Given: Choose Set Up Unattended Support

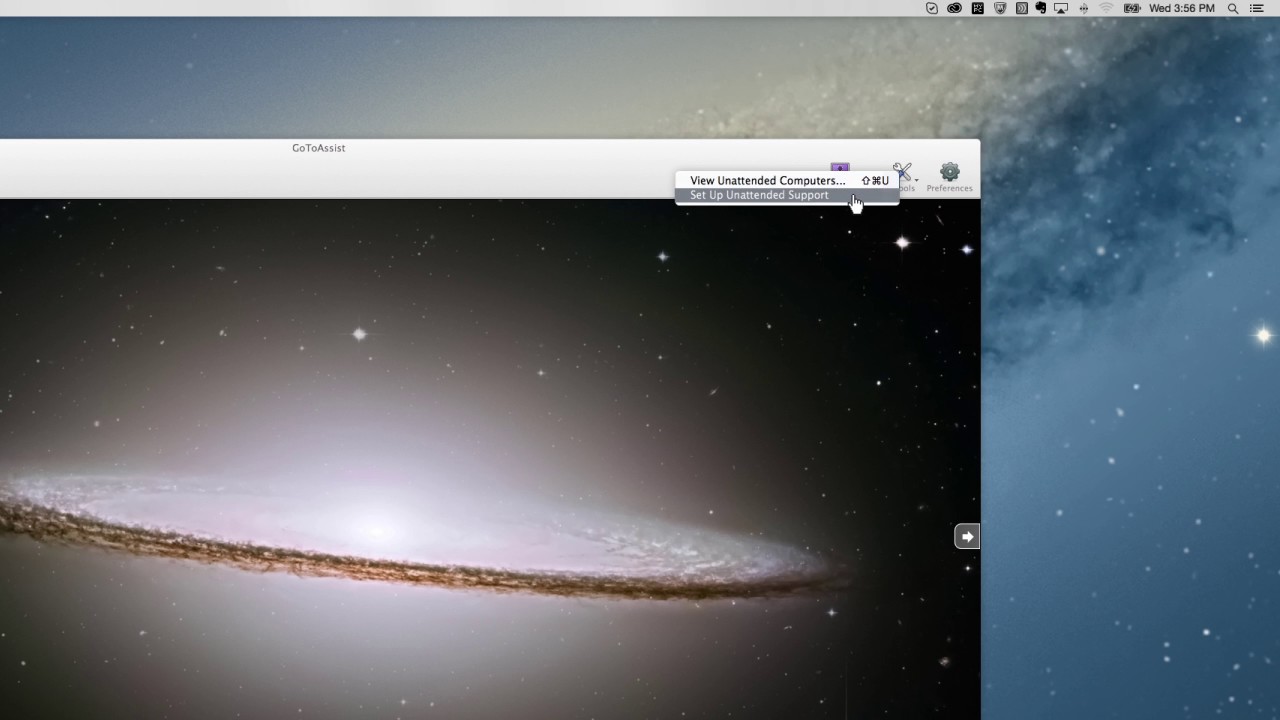Looking at the screenshot, I should [x=787, y=195].
